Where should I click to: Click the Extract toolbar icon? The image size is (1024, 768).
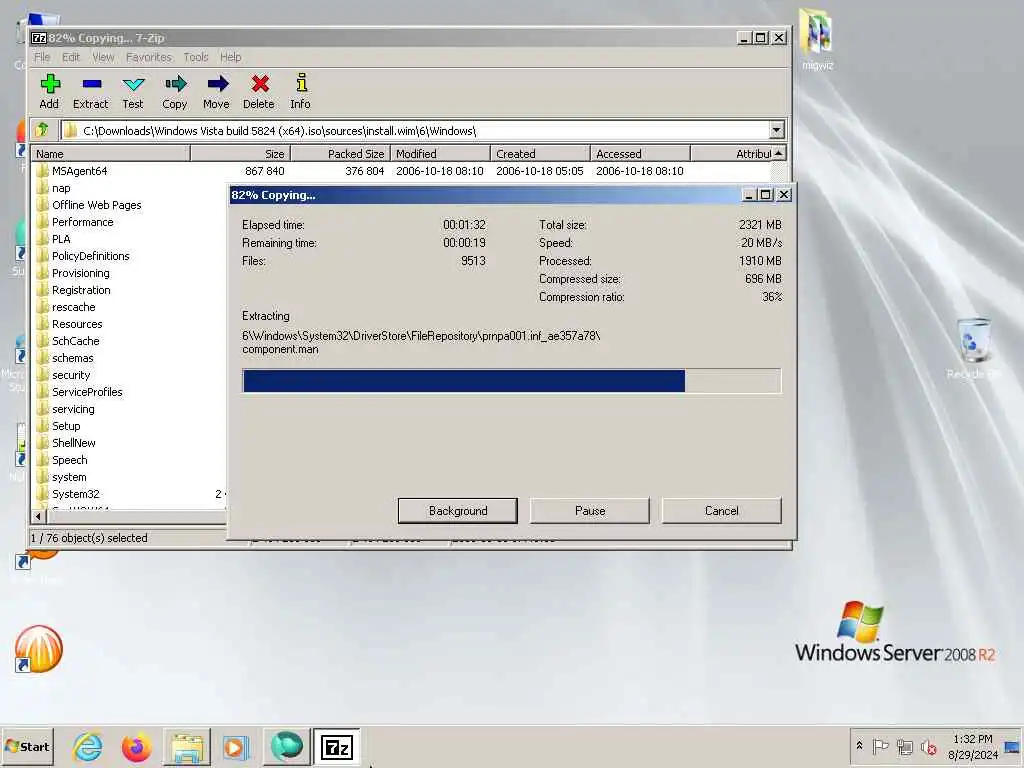click(91, 91)
